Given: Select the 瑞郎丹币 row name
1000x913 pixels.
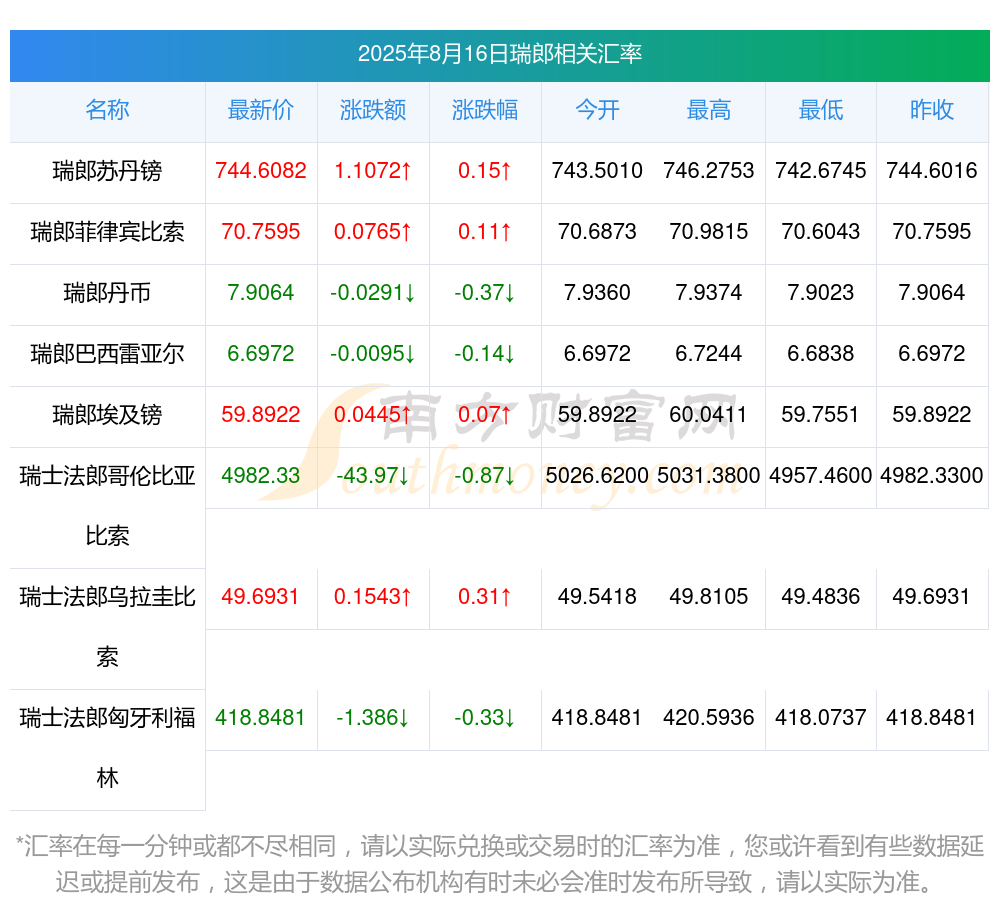Looking at the screenshot, I should coord(107,293).
